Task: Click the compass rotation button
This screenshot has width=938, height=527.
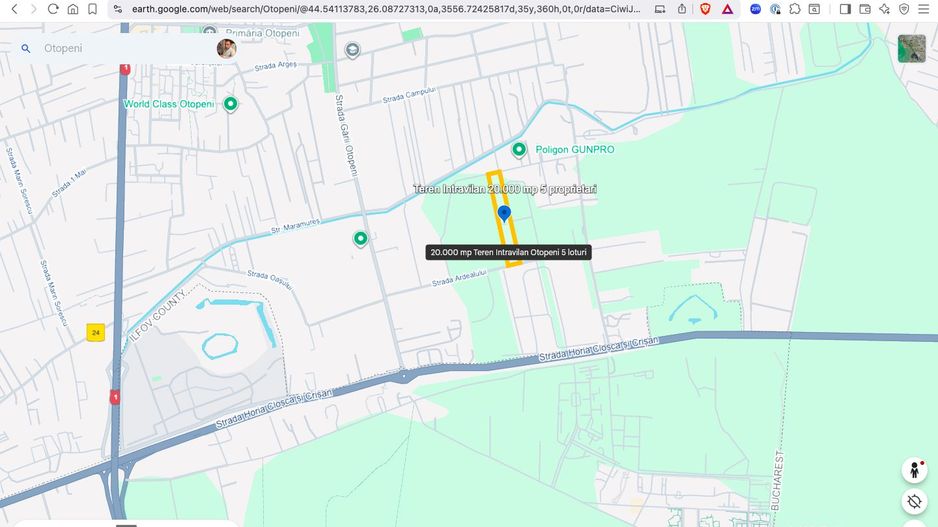Action: point(914,501)
